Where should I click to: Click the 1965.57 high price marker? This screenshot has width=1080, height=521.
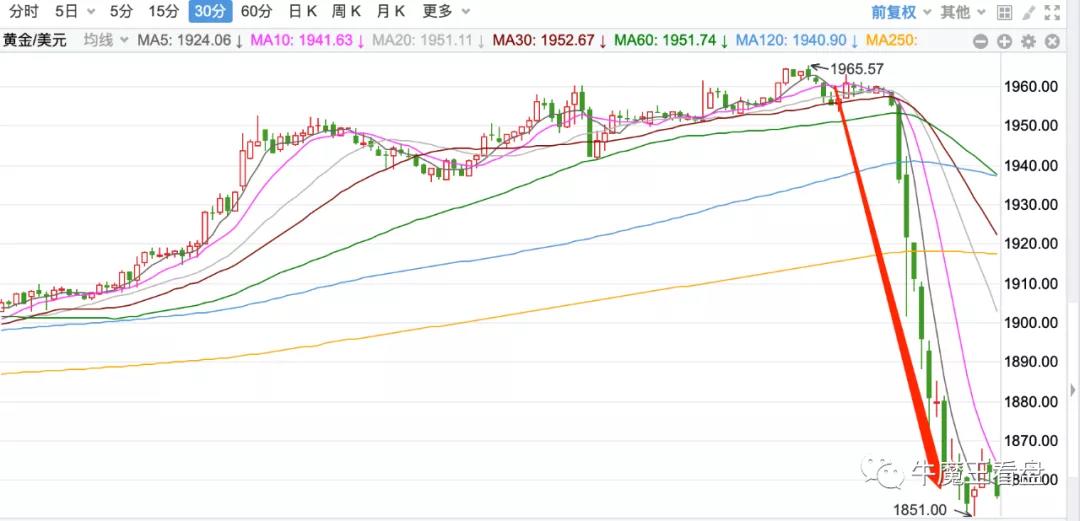856,69
